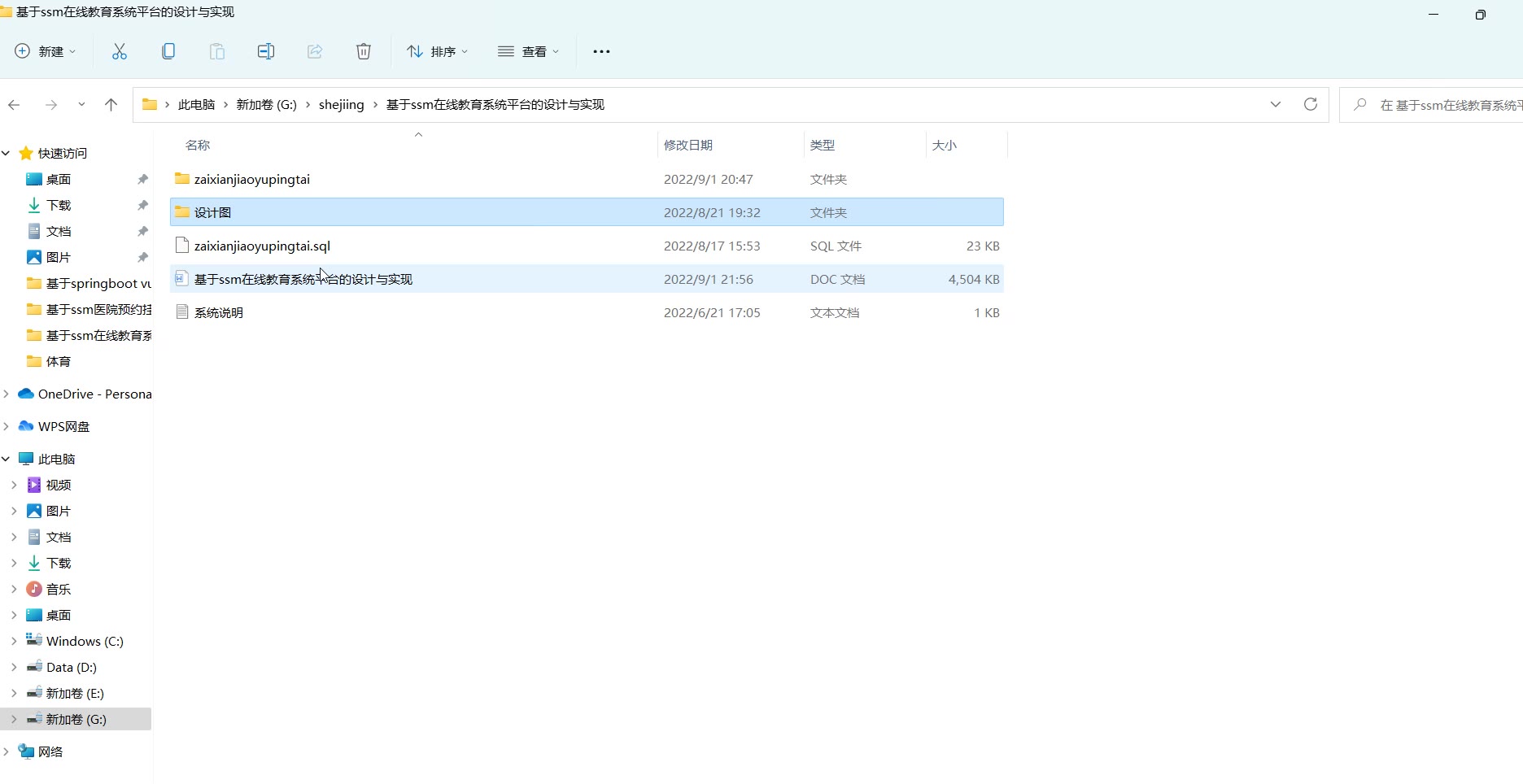The image size is (1523, 784).
Task: Sort by 修改日期 column header
Action: tap(688, 145)
